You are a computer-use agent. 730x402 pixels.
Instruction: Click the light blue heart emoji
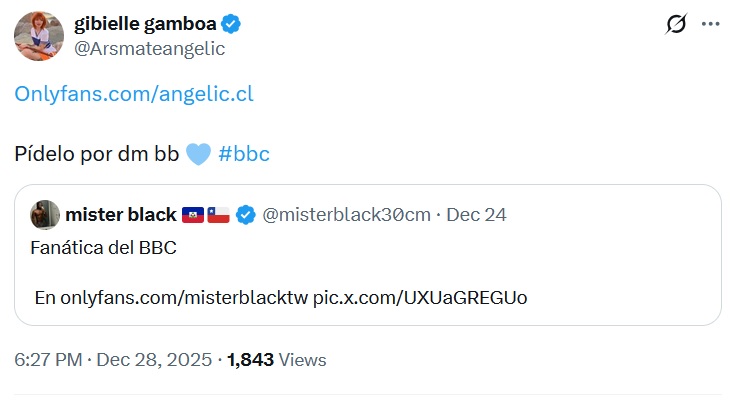click(199, 155)
